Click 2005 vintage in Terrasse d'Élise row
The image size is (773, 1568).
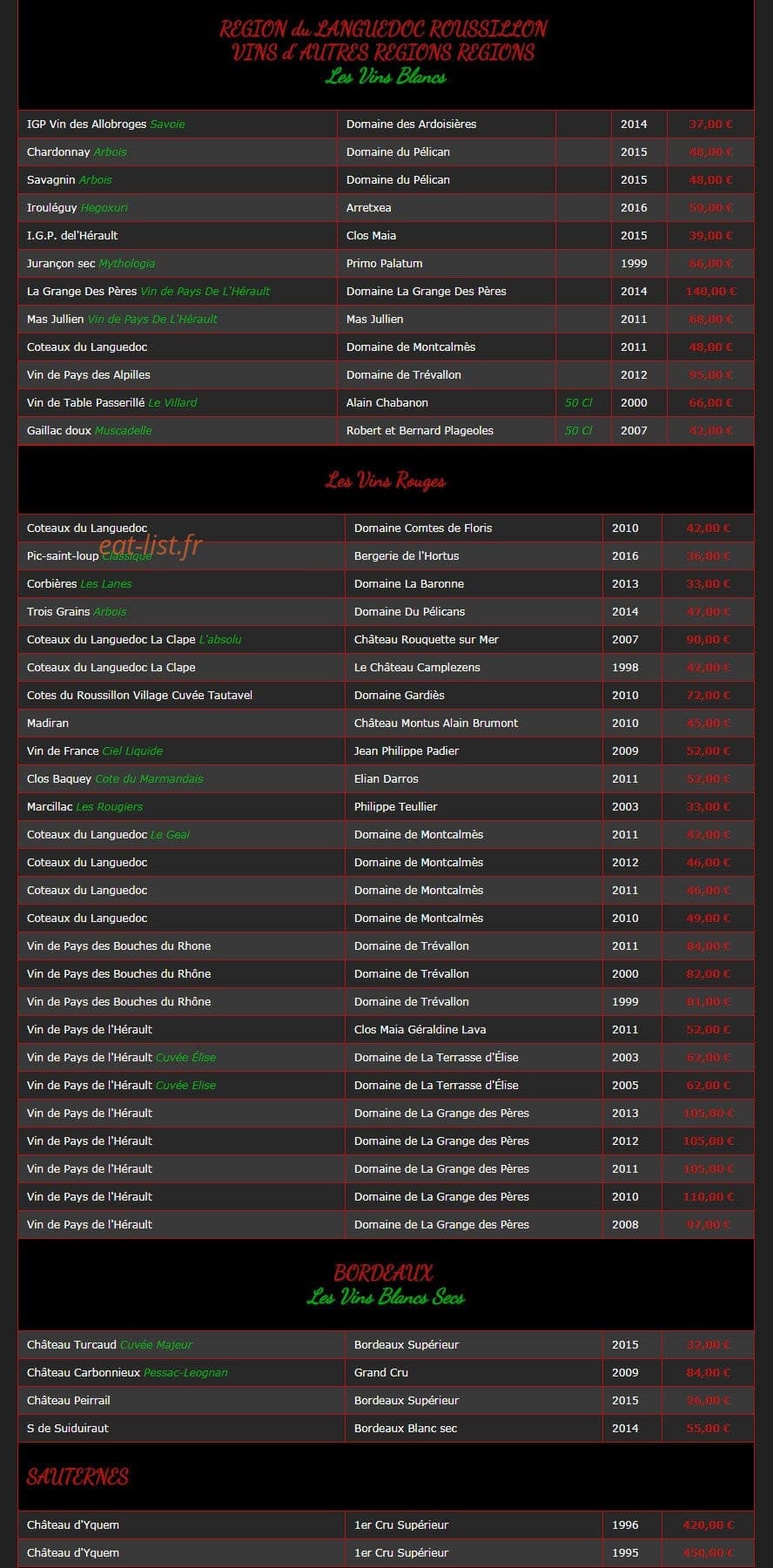click(625, 1085)
